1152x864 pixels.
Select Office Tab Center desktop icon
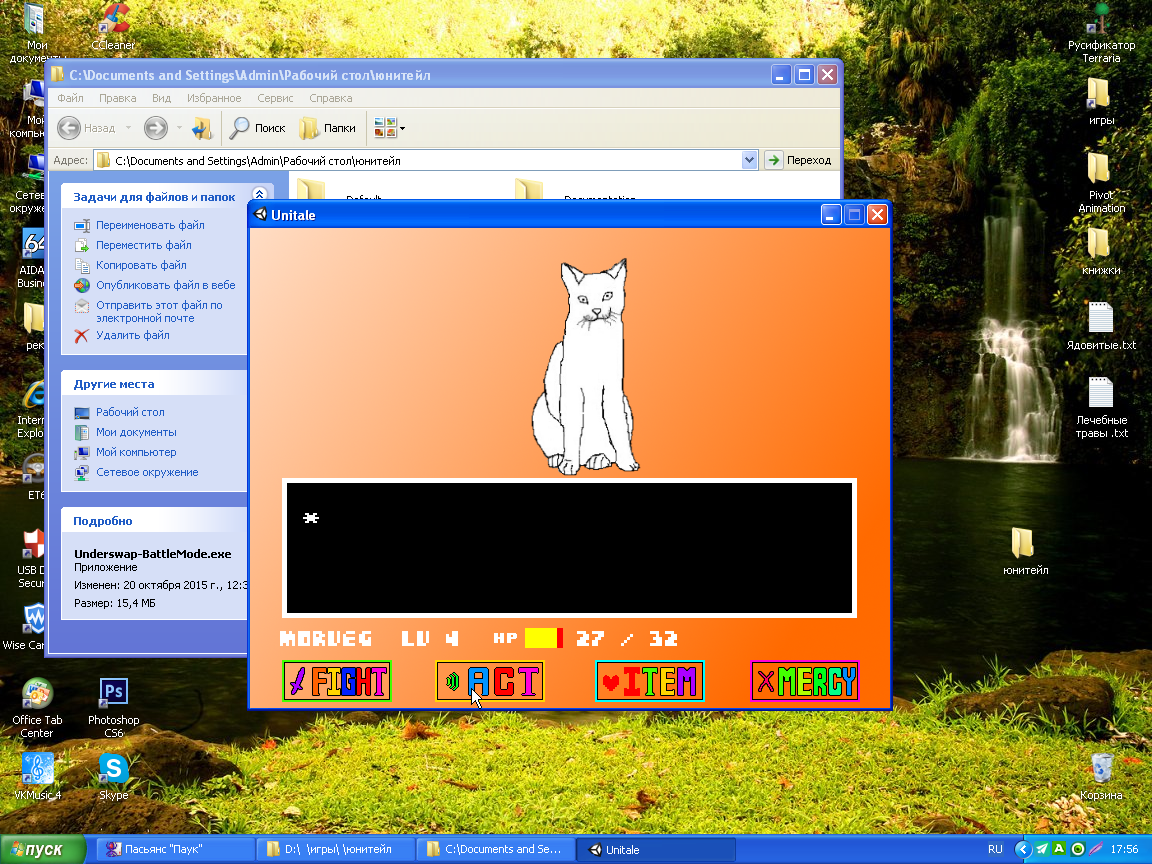[x=37, y=708]
